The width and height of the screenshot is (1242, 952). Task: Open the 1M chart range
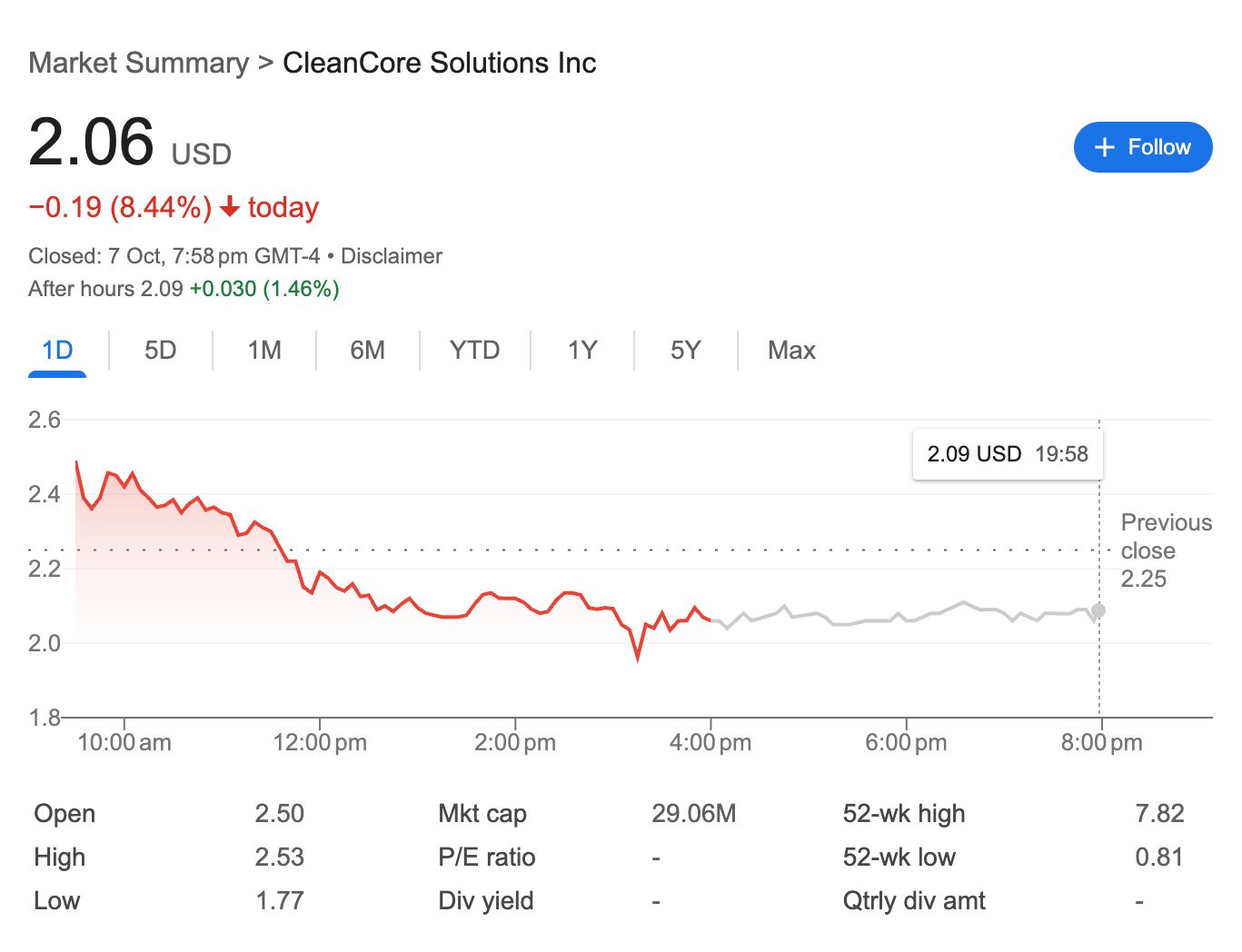(x=264, y=351)
